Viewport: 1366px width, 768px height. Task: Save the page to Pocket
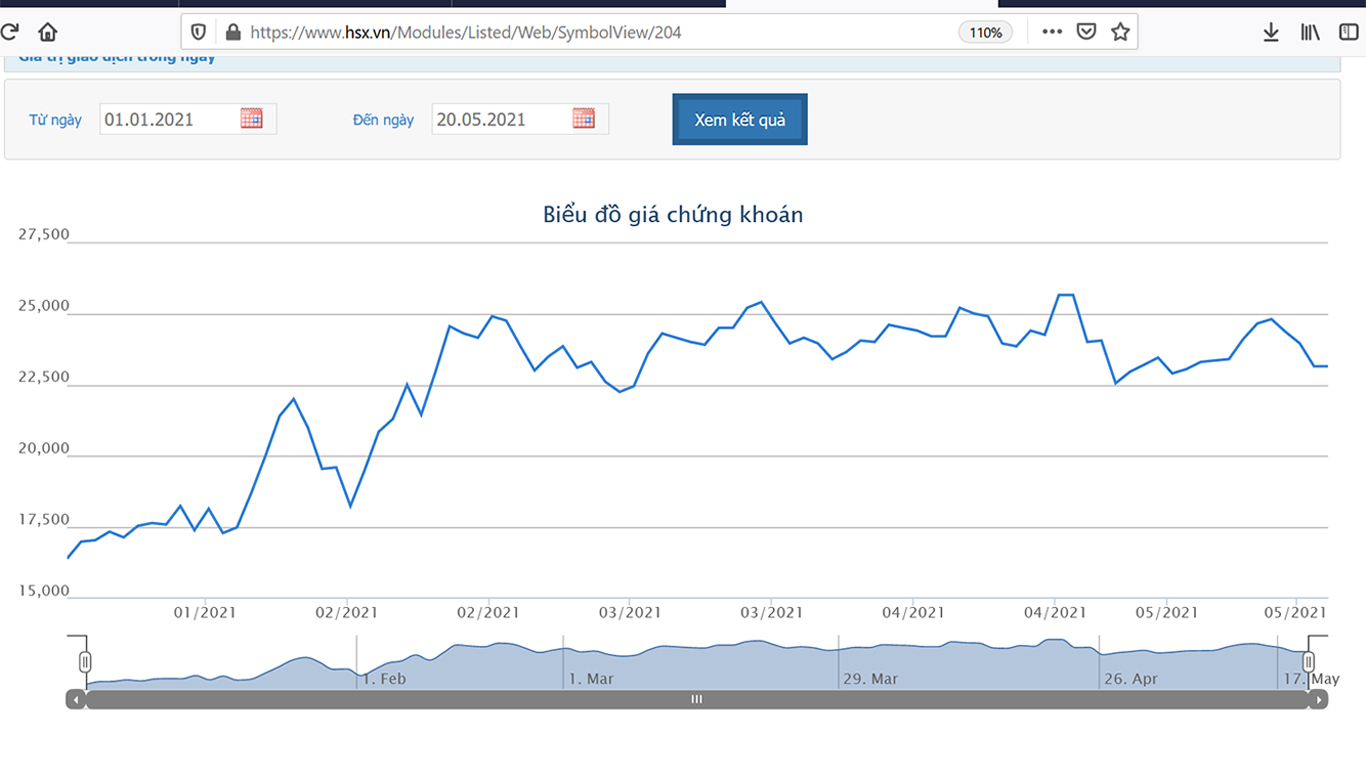pos(1086,32)
